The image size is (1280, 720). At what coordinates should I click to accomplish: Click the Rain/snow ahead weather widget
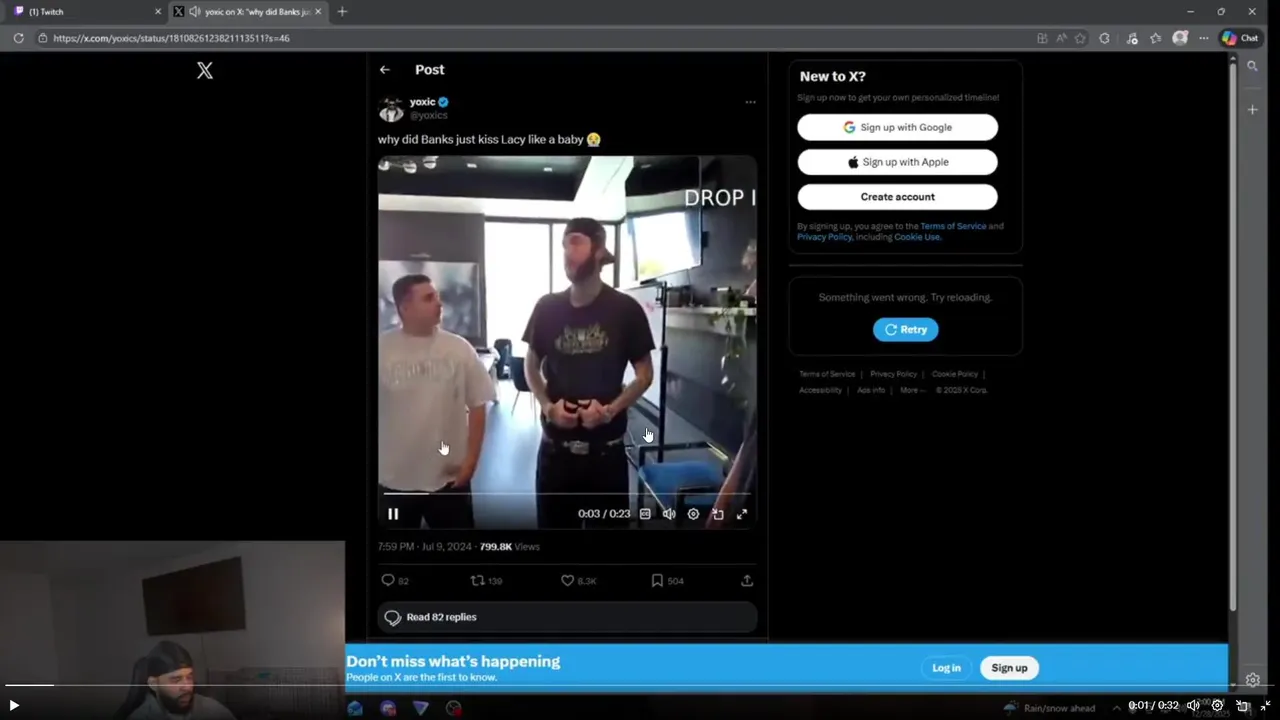point(1049,708)
